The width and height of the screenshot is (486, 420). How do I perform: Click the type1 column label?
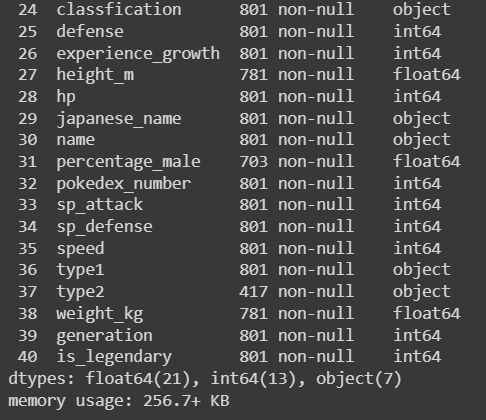(x=80, y=270)
